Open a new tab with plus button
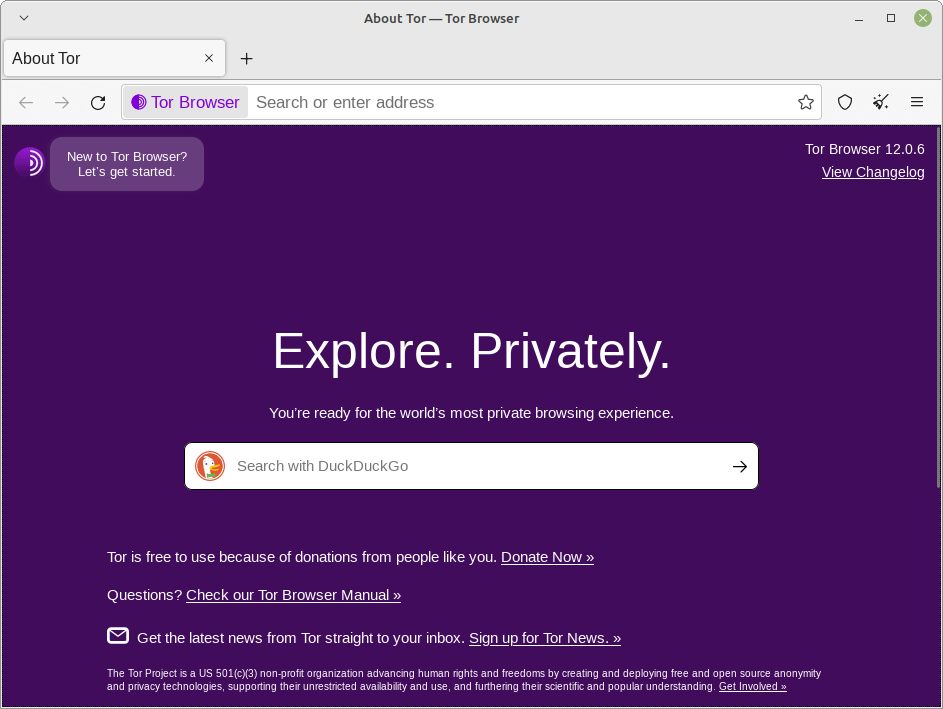Screen dimensions: 943x709 (247, 58)
